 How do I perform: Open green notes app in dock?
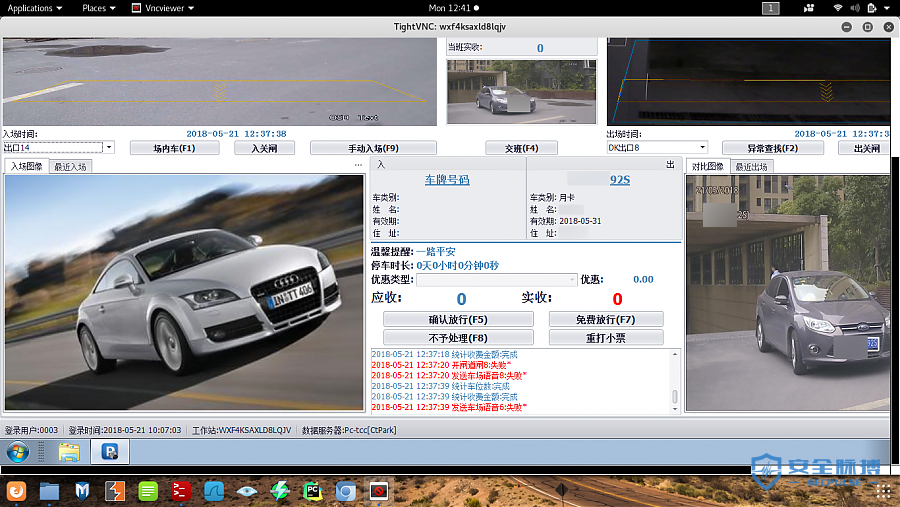point(148,491)
